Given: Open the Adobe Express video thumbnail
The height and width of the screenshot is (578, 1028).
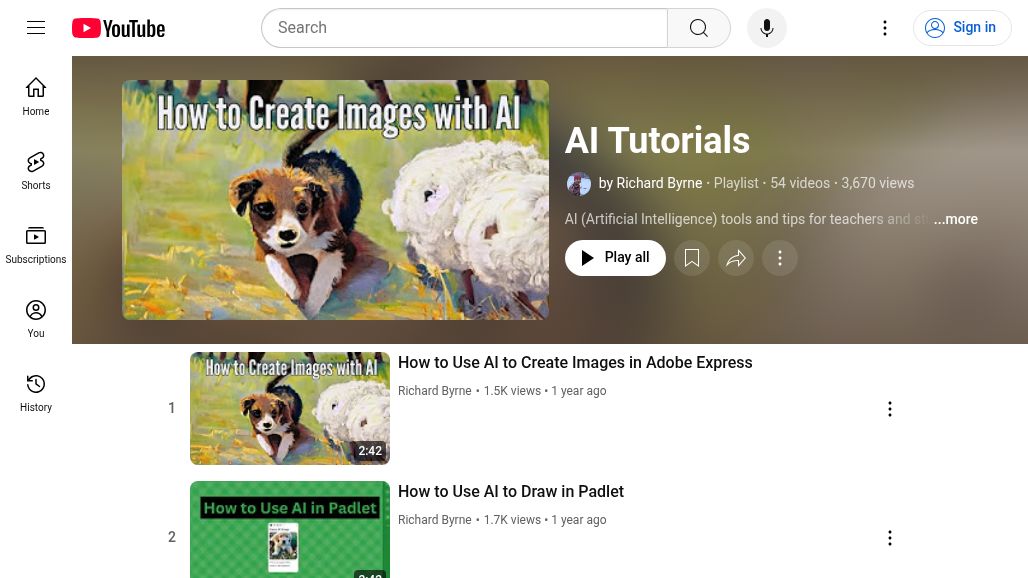Looking at the screenshot, I should [x=290, y=408].
